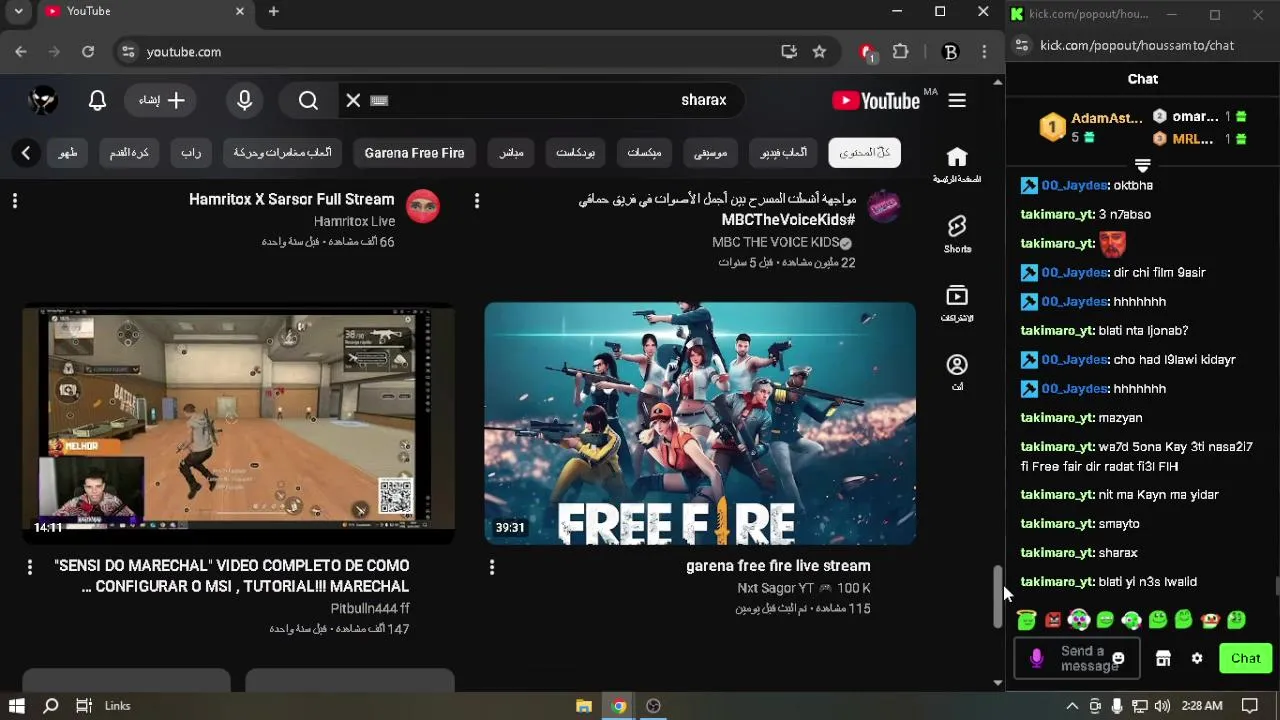The height and width of the screenshot is (720, 1280).
Task: Open new Chrome tab with plus button
Action: coord(273,11)
